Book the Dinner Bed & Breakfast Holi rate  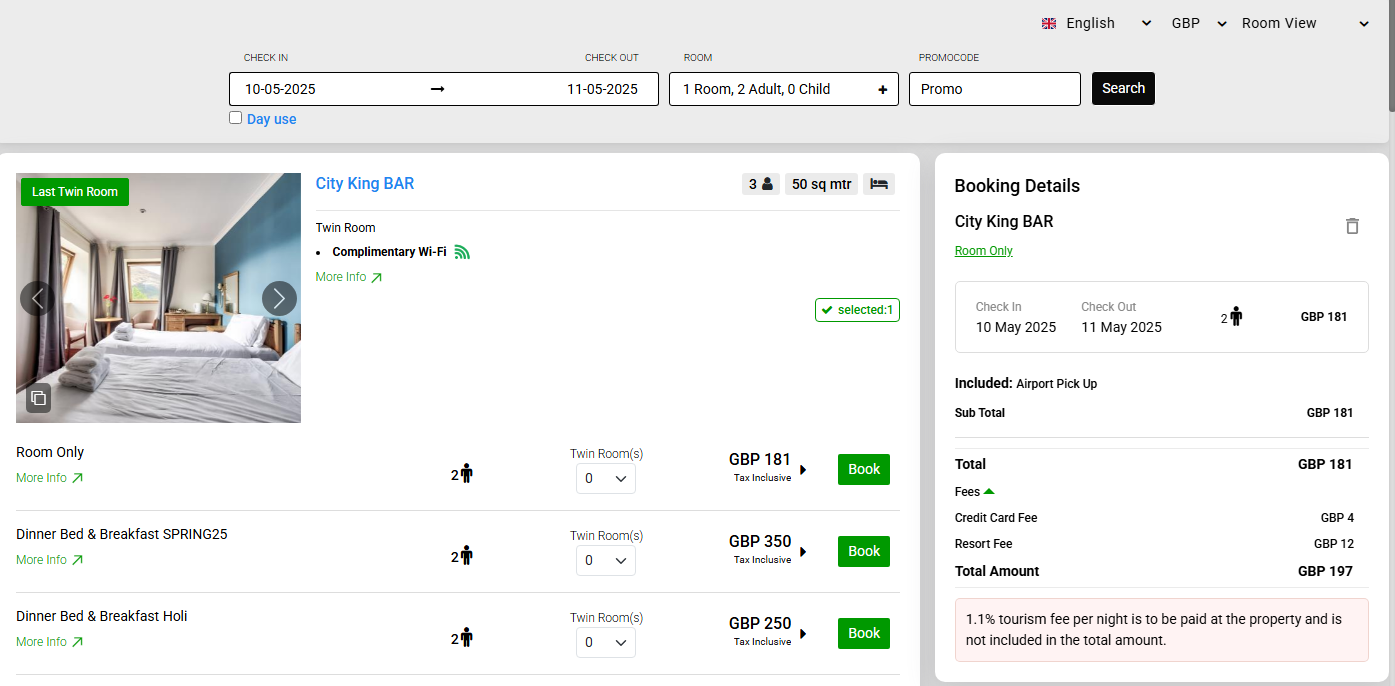(x=863, y=633)
